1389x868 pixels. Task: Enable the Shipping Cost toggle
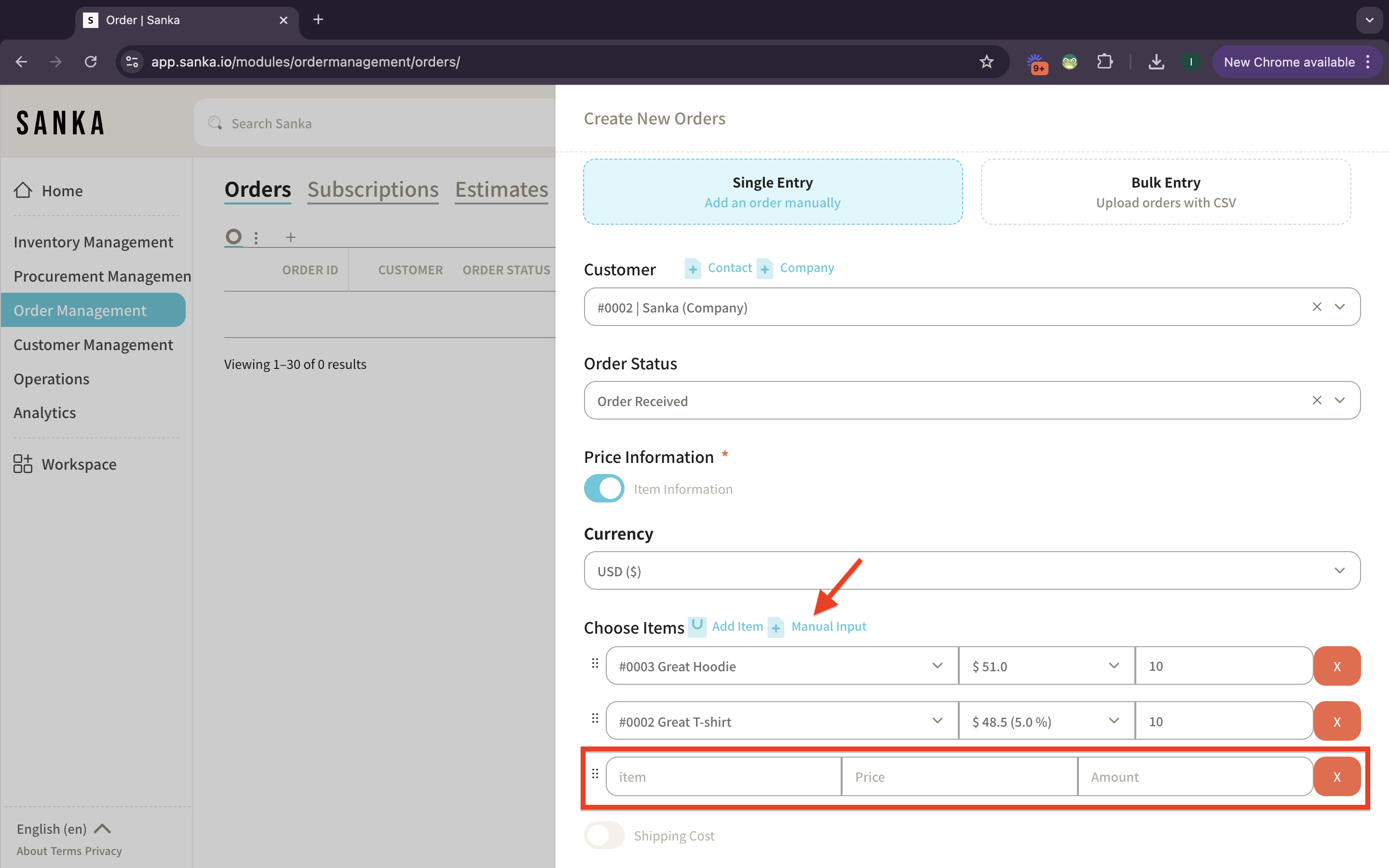click(x=604, y=835)
